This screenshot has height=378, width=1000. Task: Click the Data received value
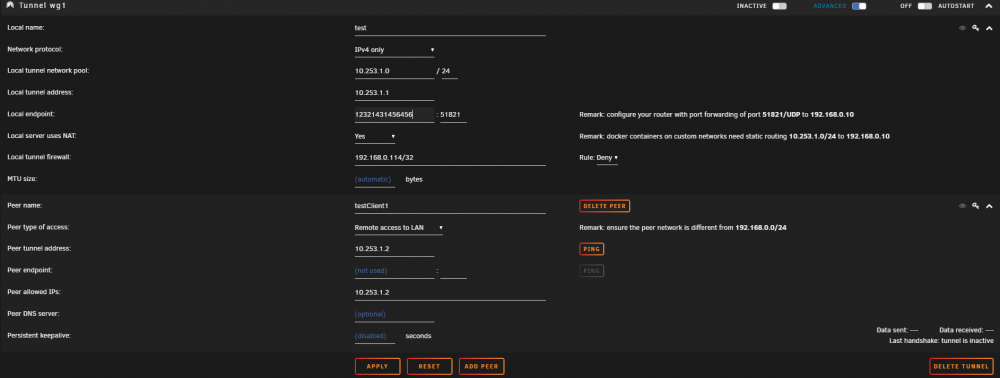[989, 330]
